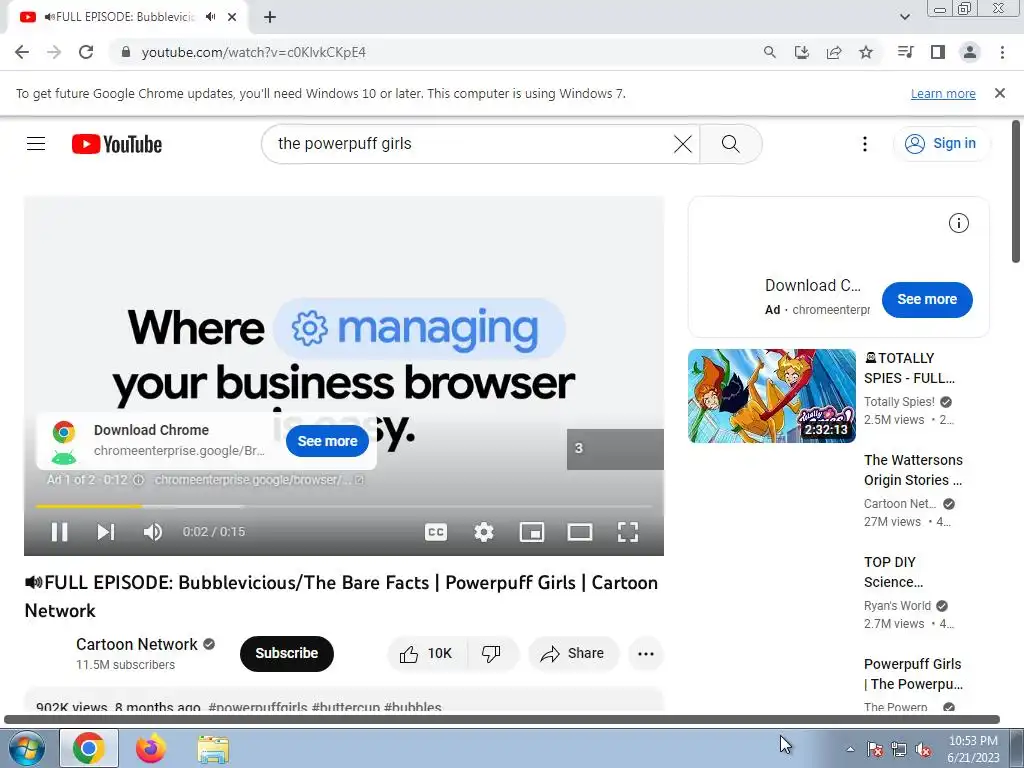Submit the YouTube search with magnifier button
Viewport: 1024px width, 768px height.
[731, 144]
